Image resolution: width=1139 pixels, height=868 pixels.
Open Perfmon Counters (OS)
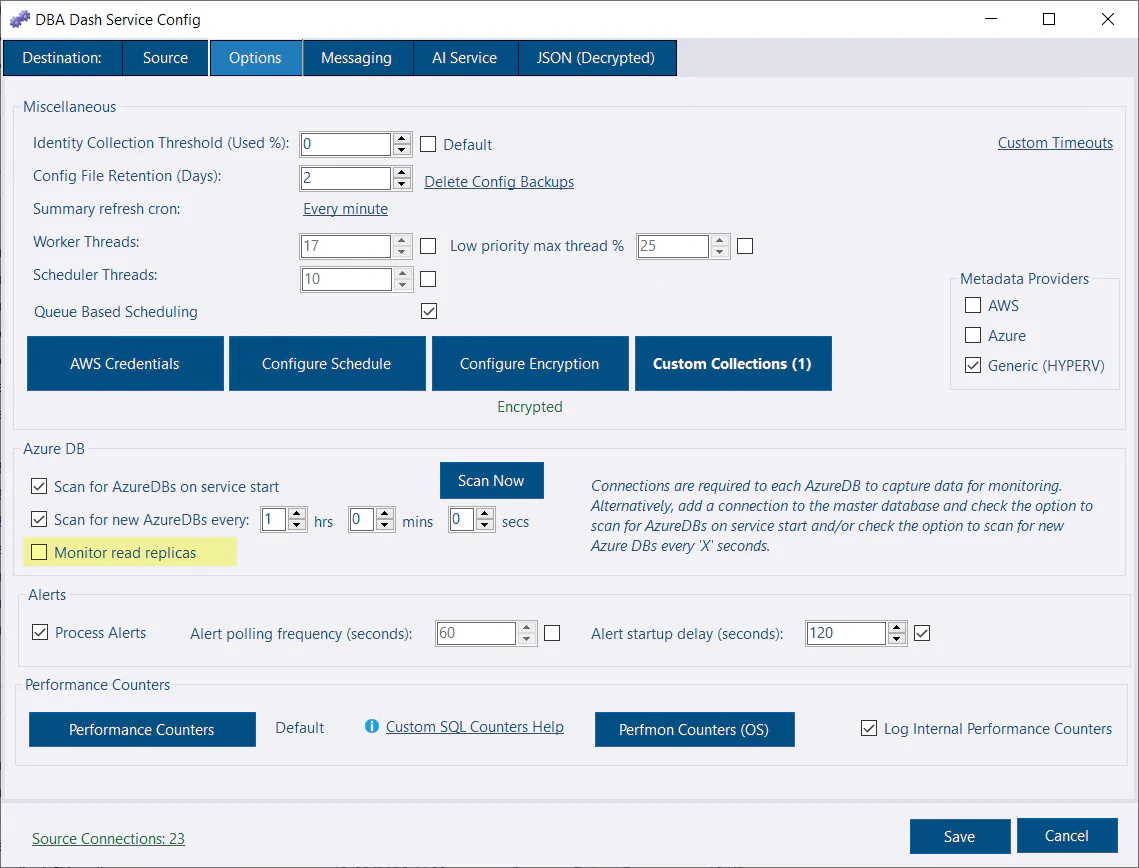694,729
